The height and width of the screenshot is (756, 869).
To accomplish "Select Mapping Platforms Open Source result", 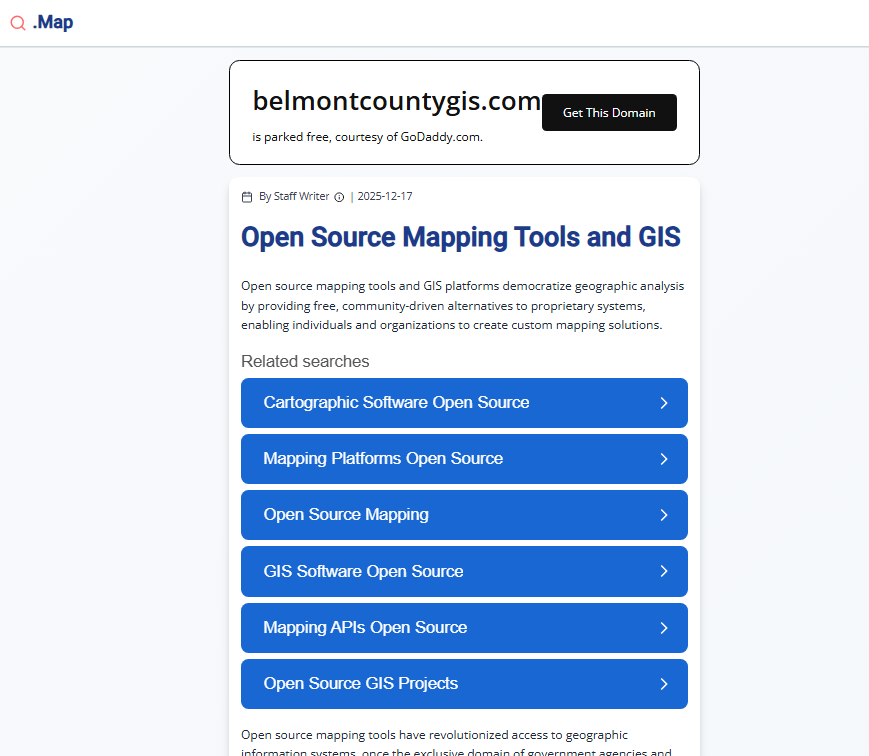I will click(x=383, y=459).
